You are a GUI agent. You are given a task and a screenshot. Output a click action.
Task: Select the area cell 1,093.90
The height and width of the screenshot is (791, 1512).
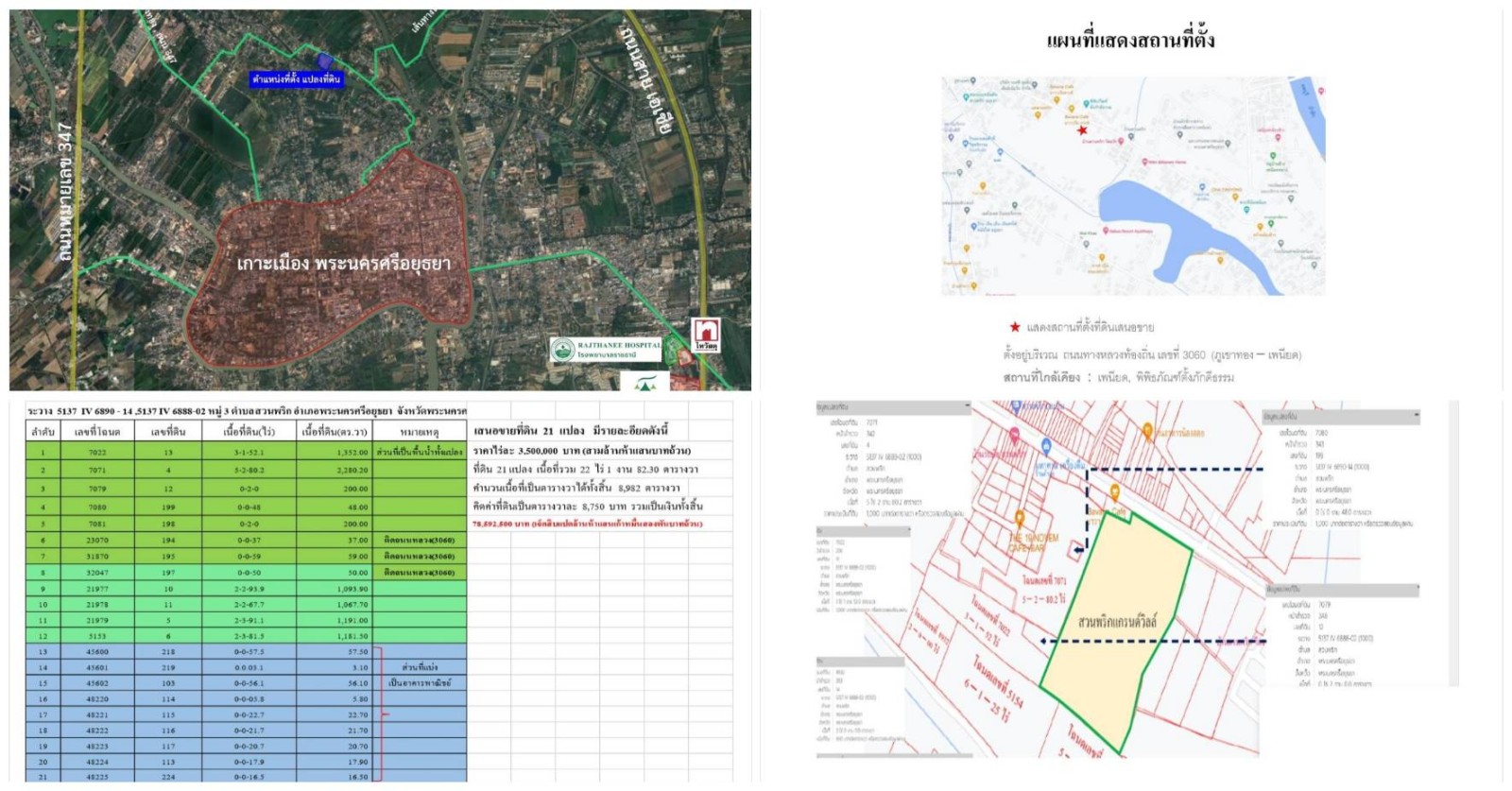(x=335, y=589)
